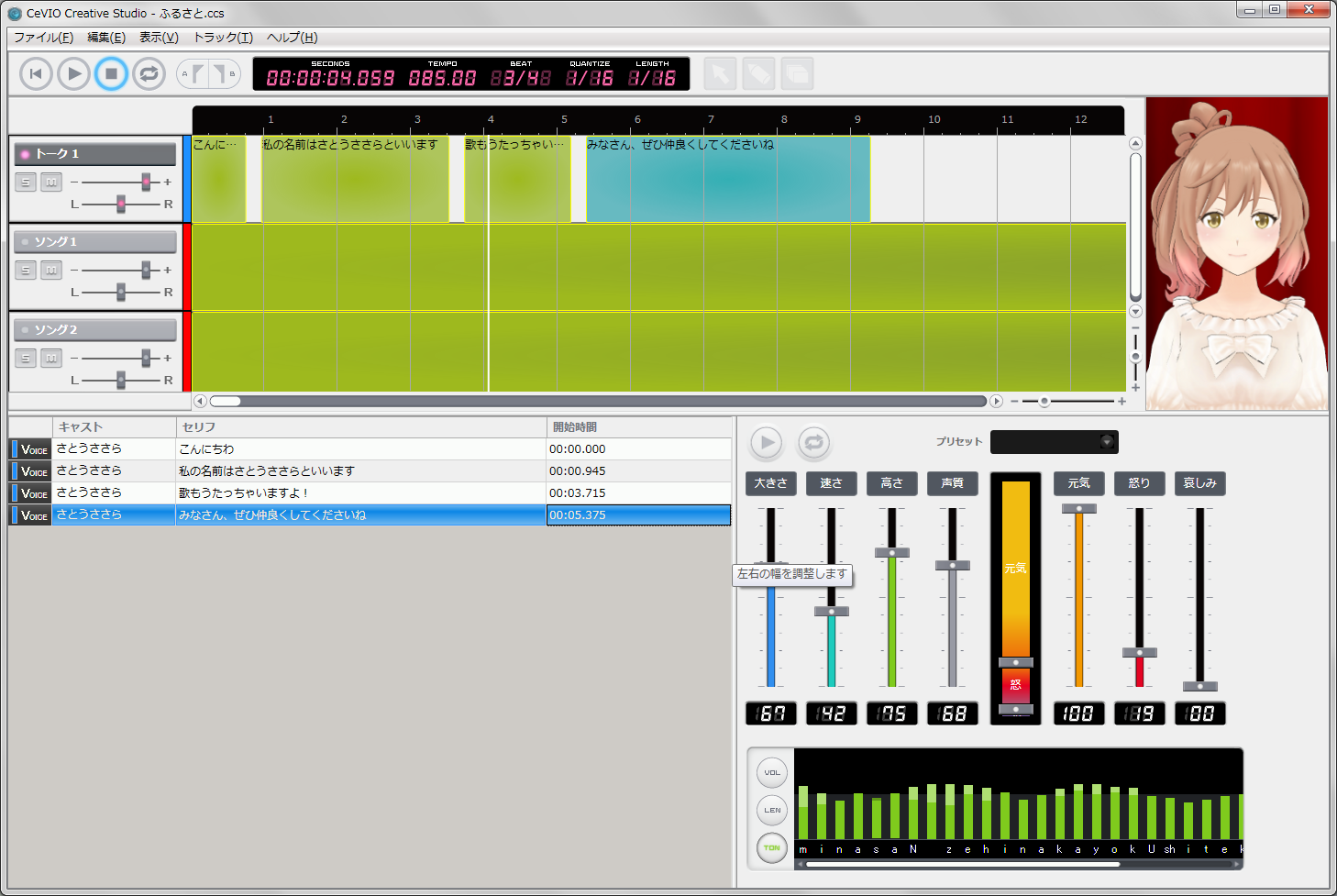Click the セリフ column header
The image size is (1337, 896).
click(x=361, y=426)
